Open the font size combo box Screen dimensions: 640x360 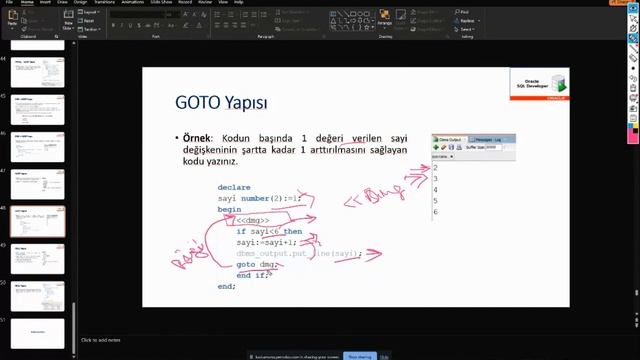173,15
